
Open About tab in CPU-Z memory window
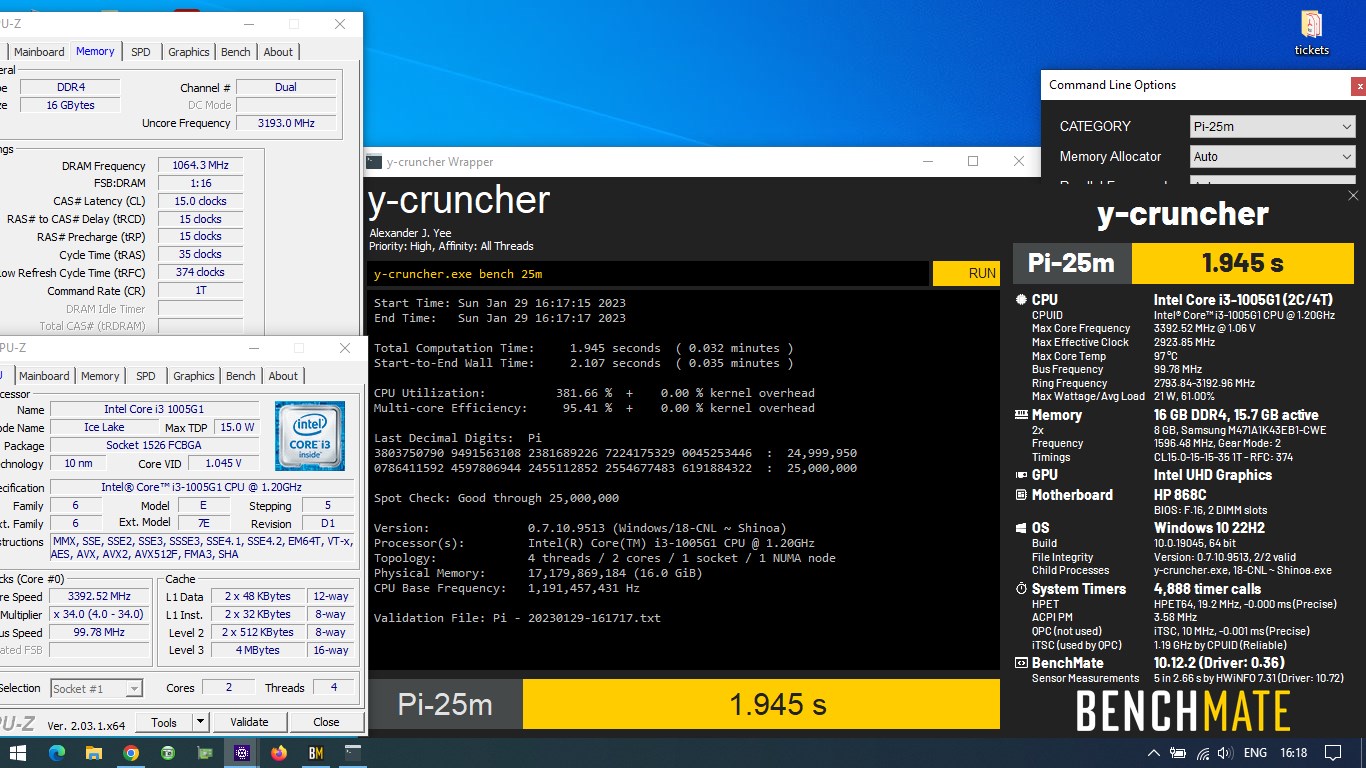(278, 52)
